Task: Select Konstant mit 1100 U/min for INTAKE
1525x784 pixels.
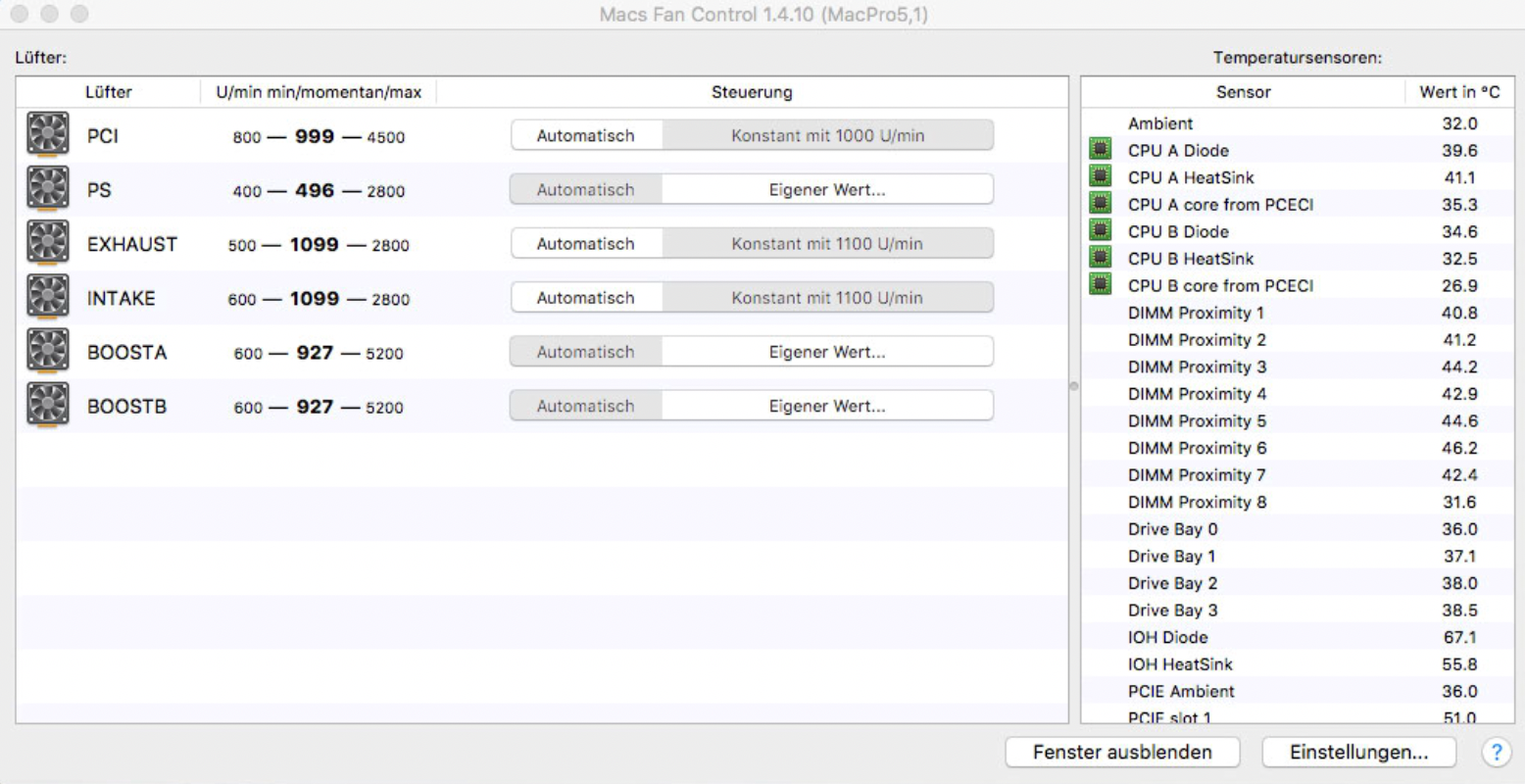Action: (x=827, y=297)
